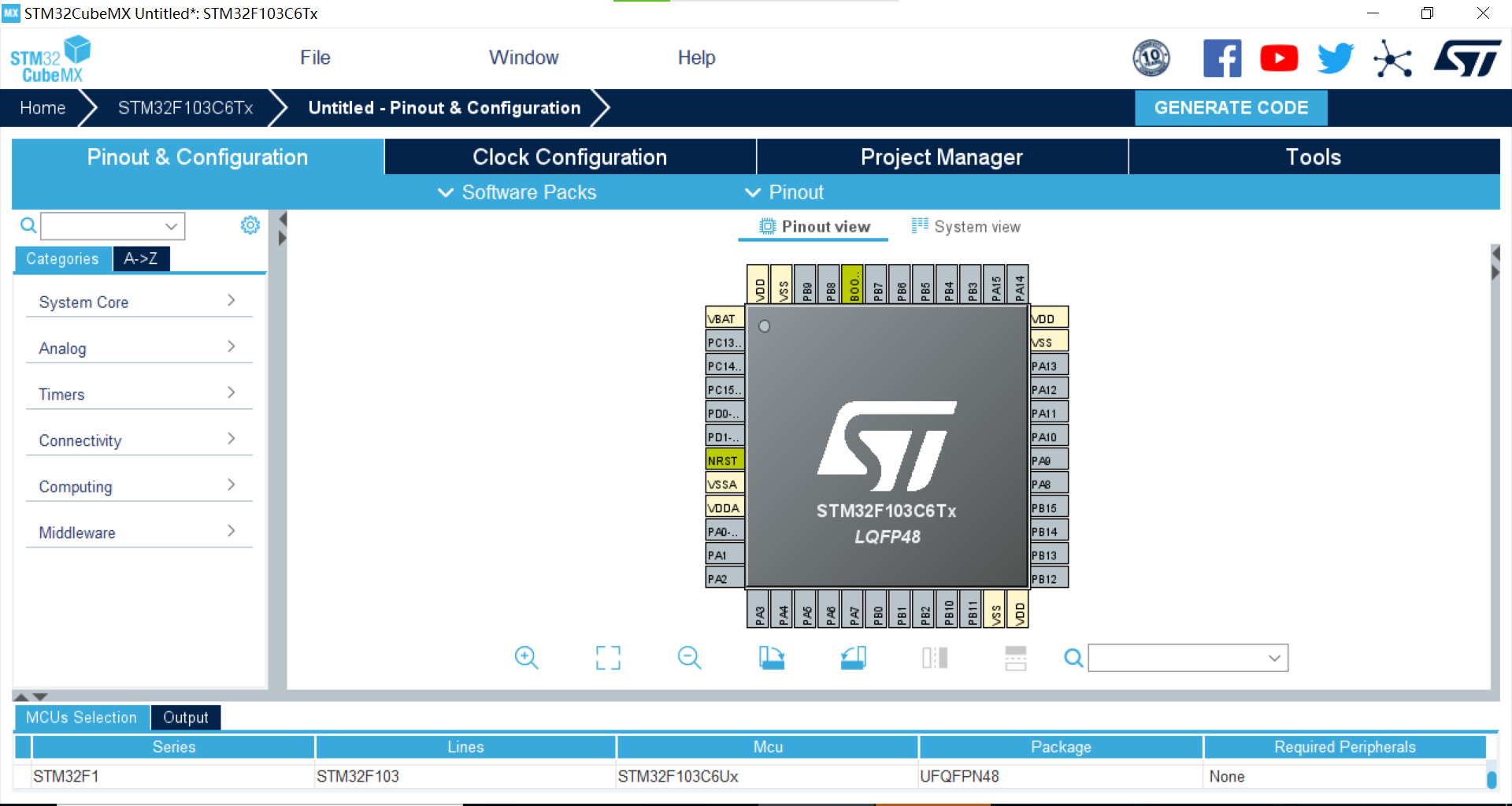
Task: Open the settings gear in categories panel
Action: (250, 225)
